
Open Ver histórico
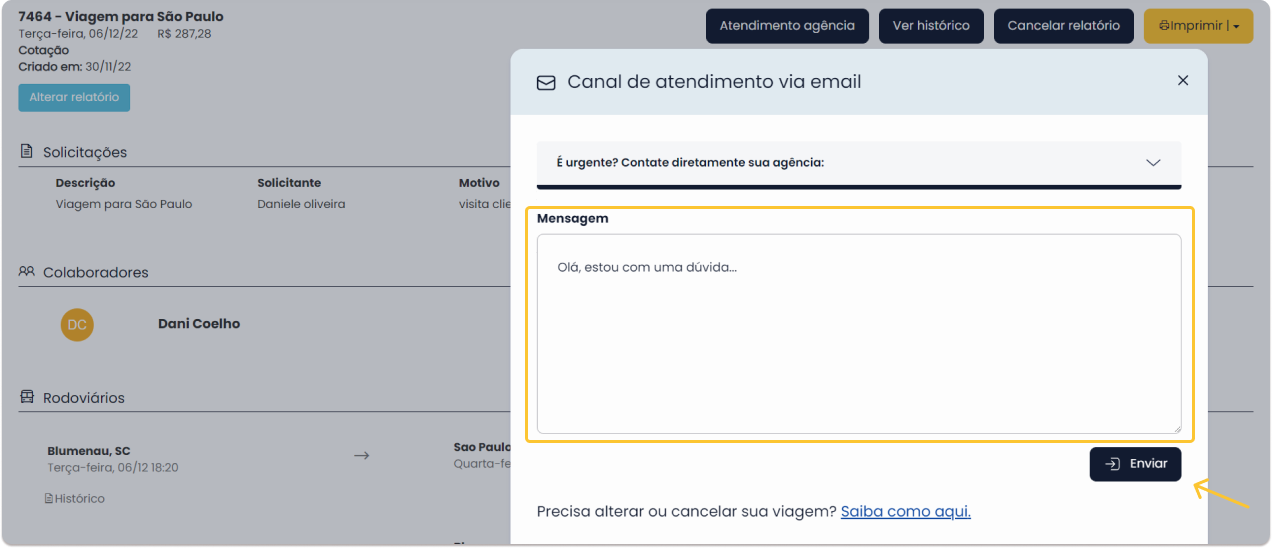point(931,26)
